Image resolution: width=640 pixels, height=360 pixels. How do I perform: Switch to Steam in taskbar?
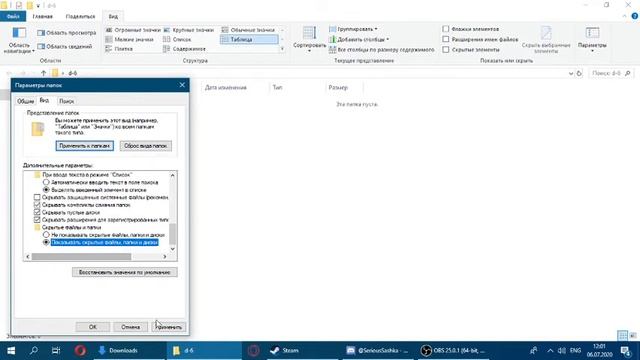tap(303, 350)
